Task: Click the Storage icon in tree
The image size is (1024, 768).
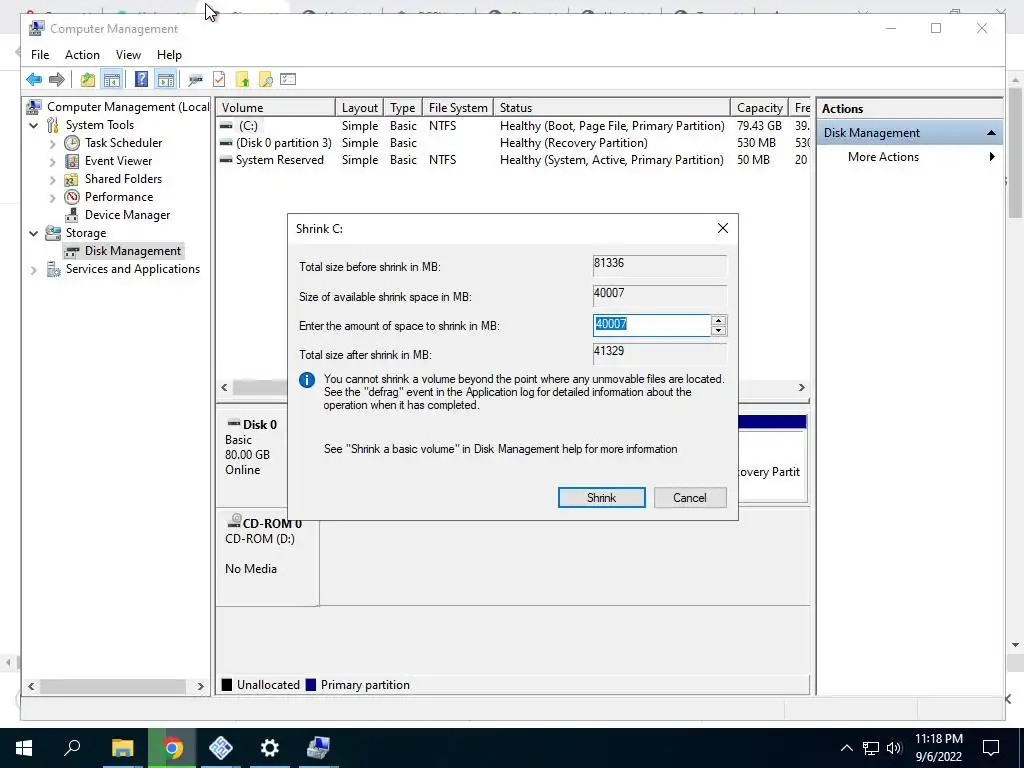Action: point(53,232)
